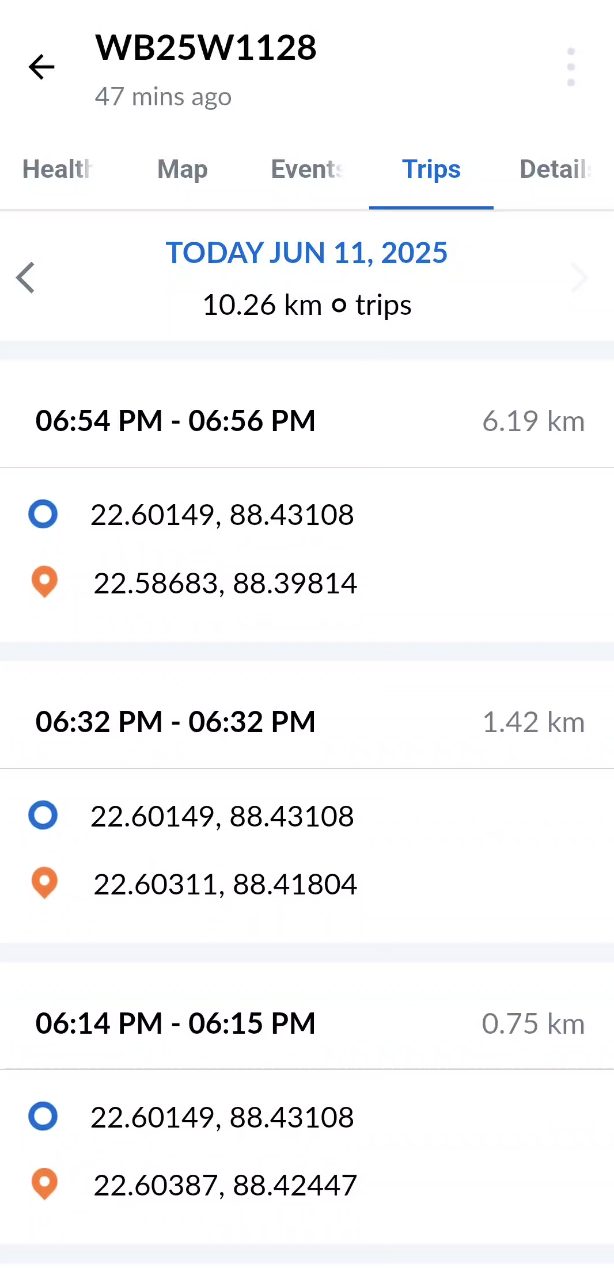
Task: Switch to the Map tab
Action: coord(182,169)
